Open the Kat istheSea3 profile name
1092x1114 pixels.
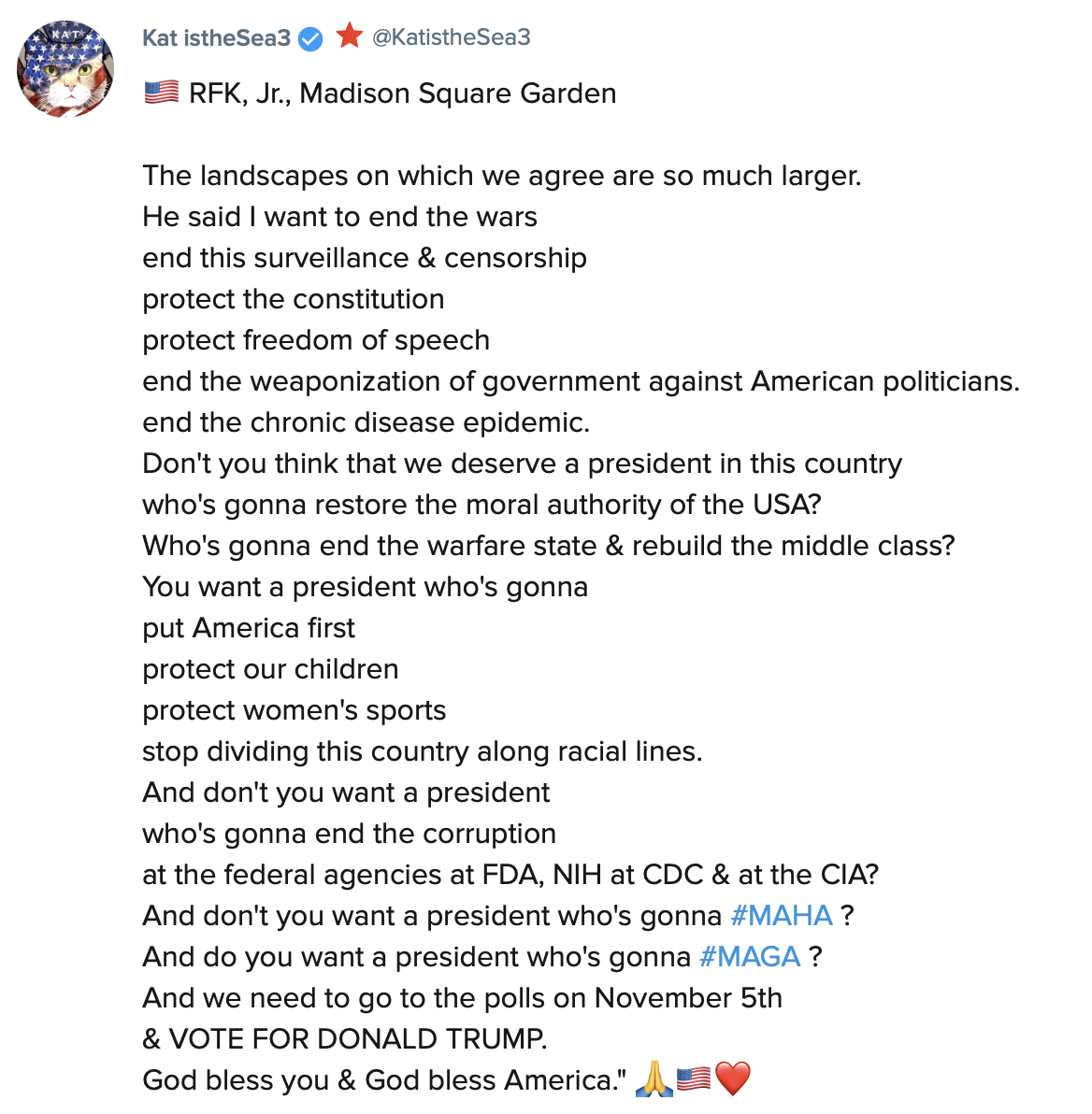point(216,38)
